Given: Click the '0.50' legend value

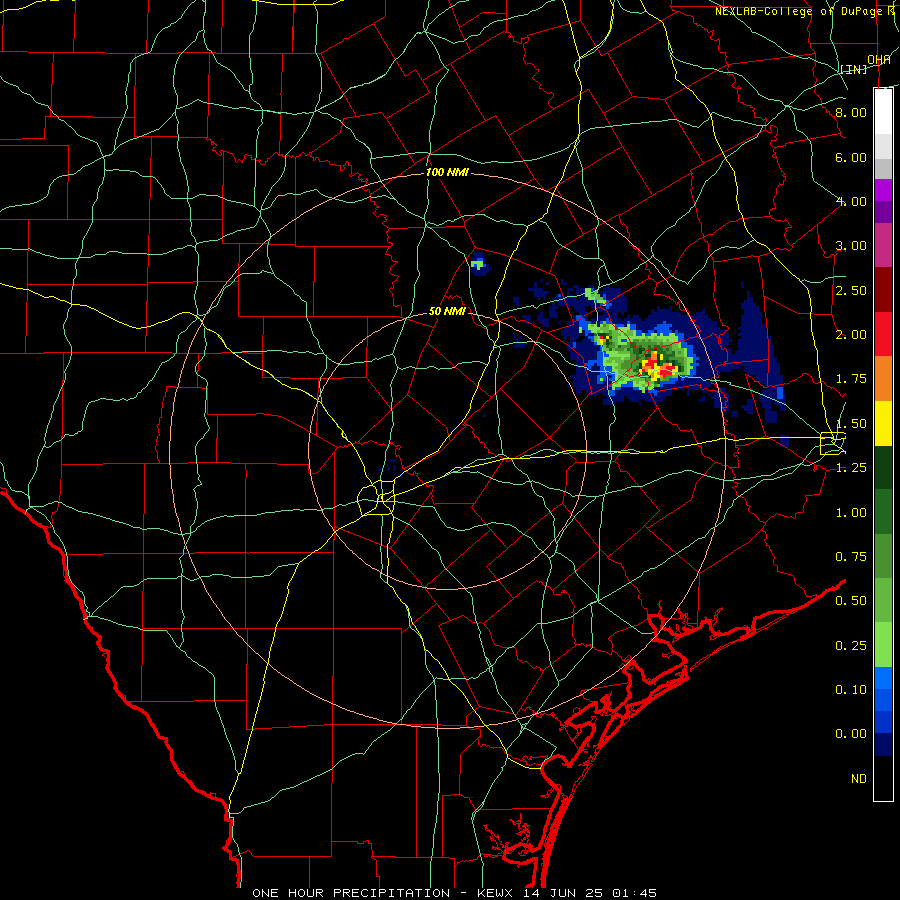Looking at the screenshot, I should point(851,601).
